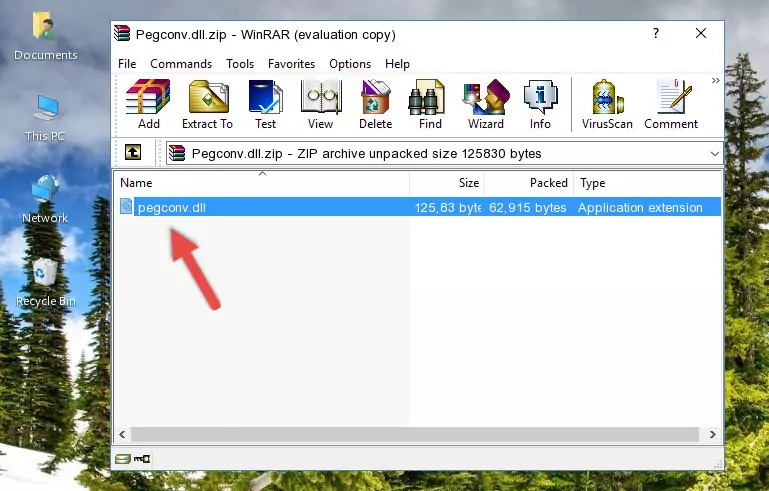Open the File menu
The height and width of the screenshot is (491, 769).
[127, 64]
